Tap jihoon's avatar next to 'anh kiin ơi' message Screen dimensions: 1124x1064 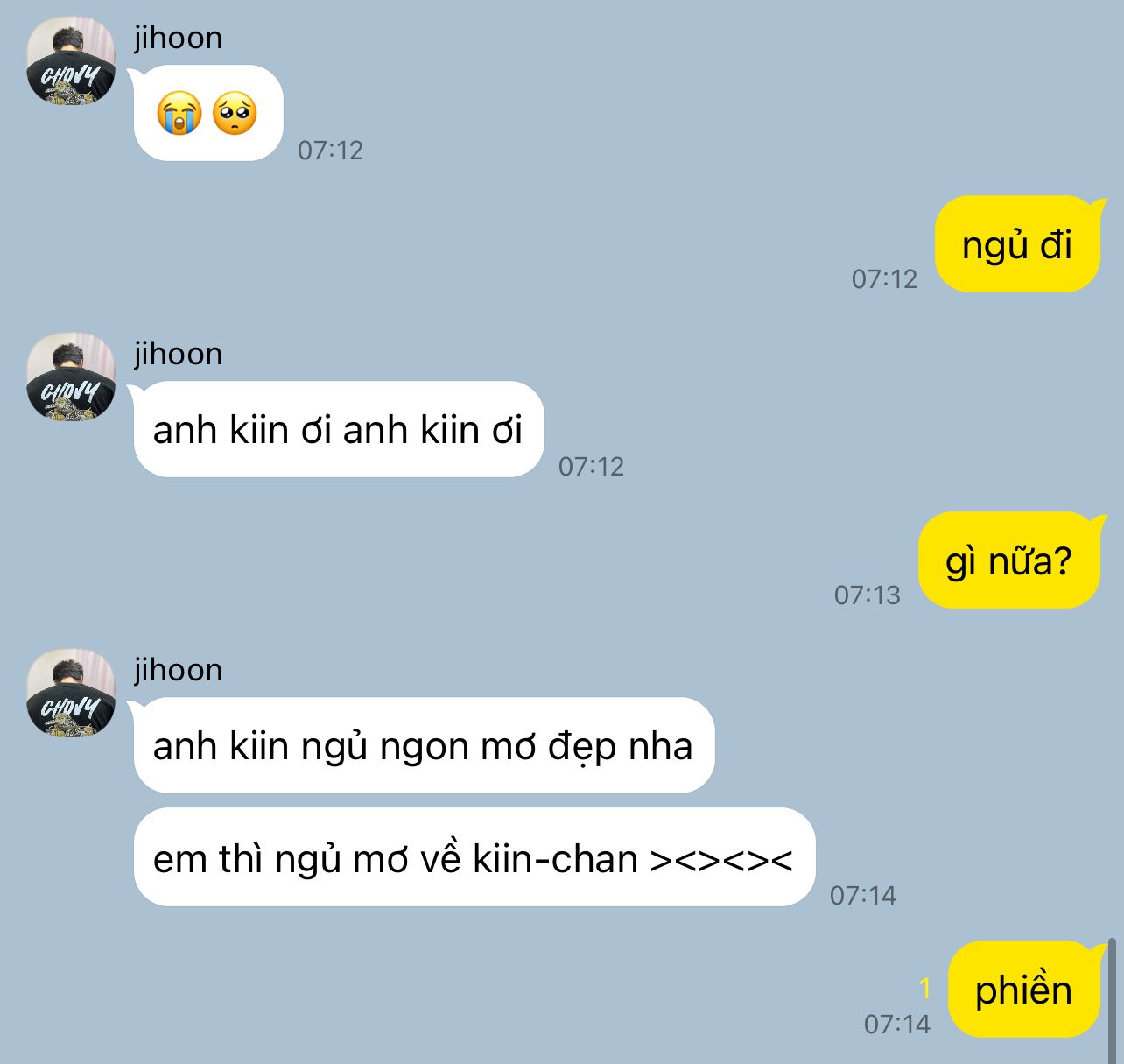pos(71,377)
